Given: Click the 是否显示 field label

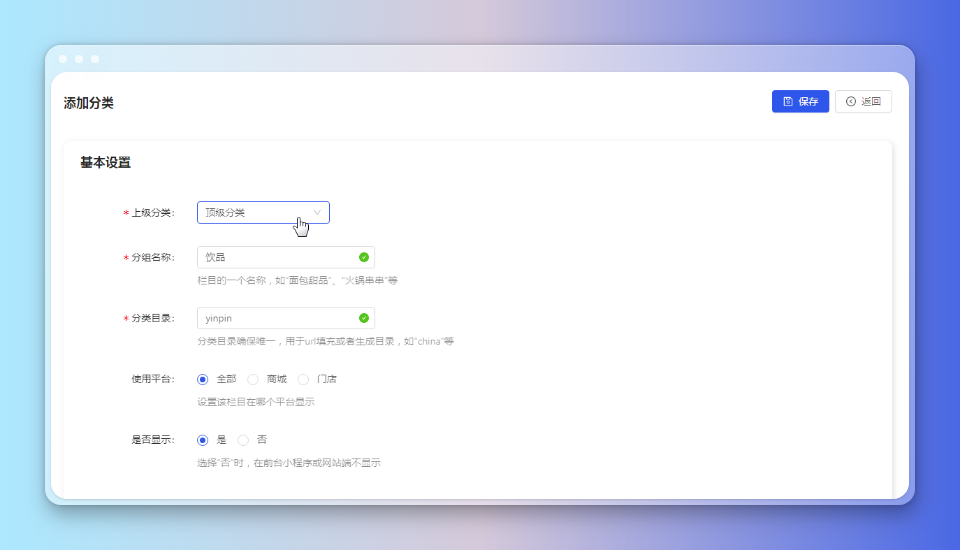Looking at the screenshot, I should [x=153, y=440].
